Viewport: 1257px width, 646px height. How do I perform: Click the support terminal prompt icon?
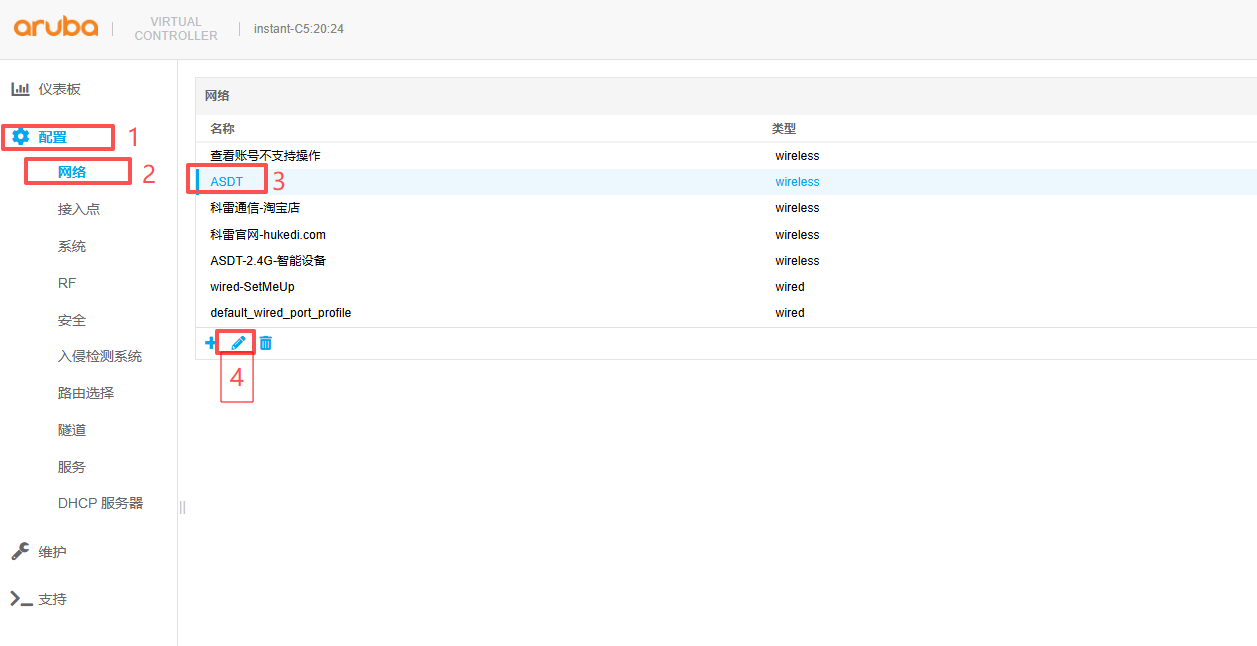(20, 599)
